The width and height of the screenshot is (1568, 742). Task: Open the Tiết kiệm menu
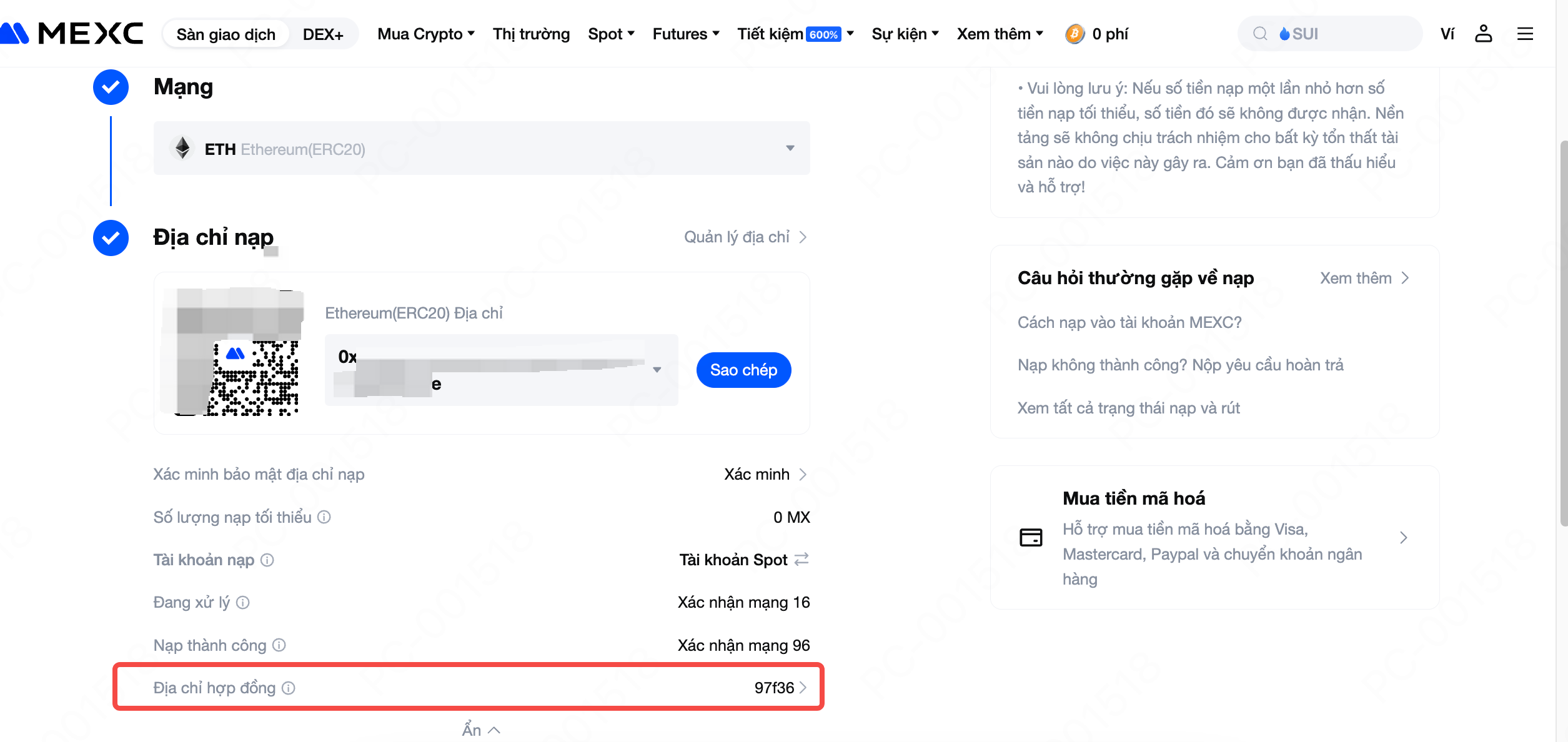(795, 34)
